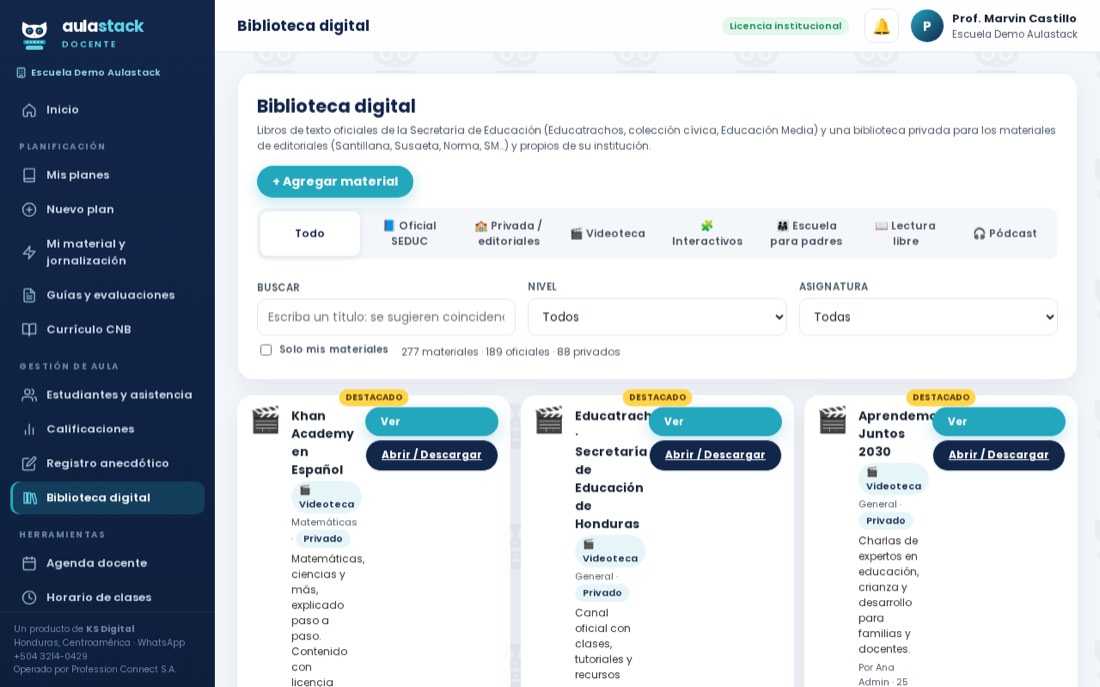The width and height of the screenshot is (1100, 687).
Task: Switch to the Oficial SEDUC tab
Action: click(409, 234)
